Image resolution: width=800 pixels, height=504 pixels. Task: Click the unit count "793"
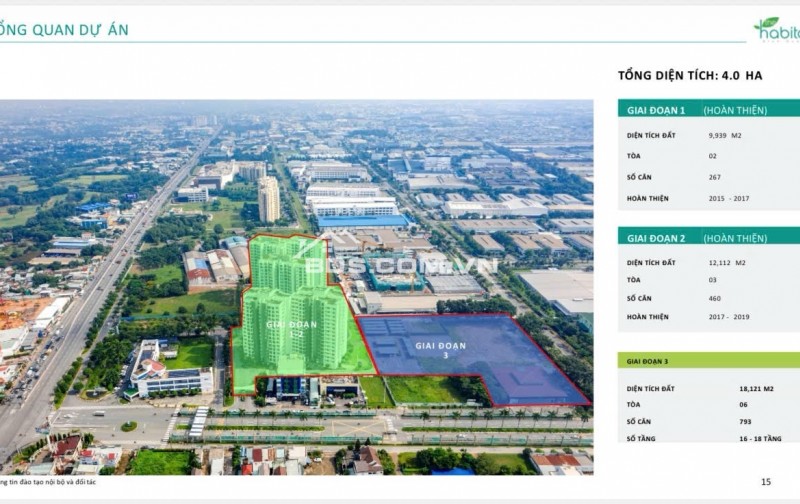click(745, 421)
